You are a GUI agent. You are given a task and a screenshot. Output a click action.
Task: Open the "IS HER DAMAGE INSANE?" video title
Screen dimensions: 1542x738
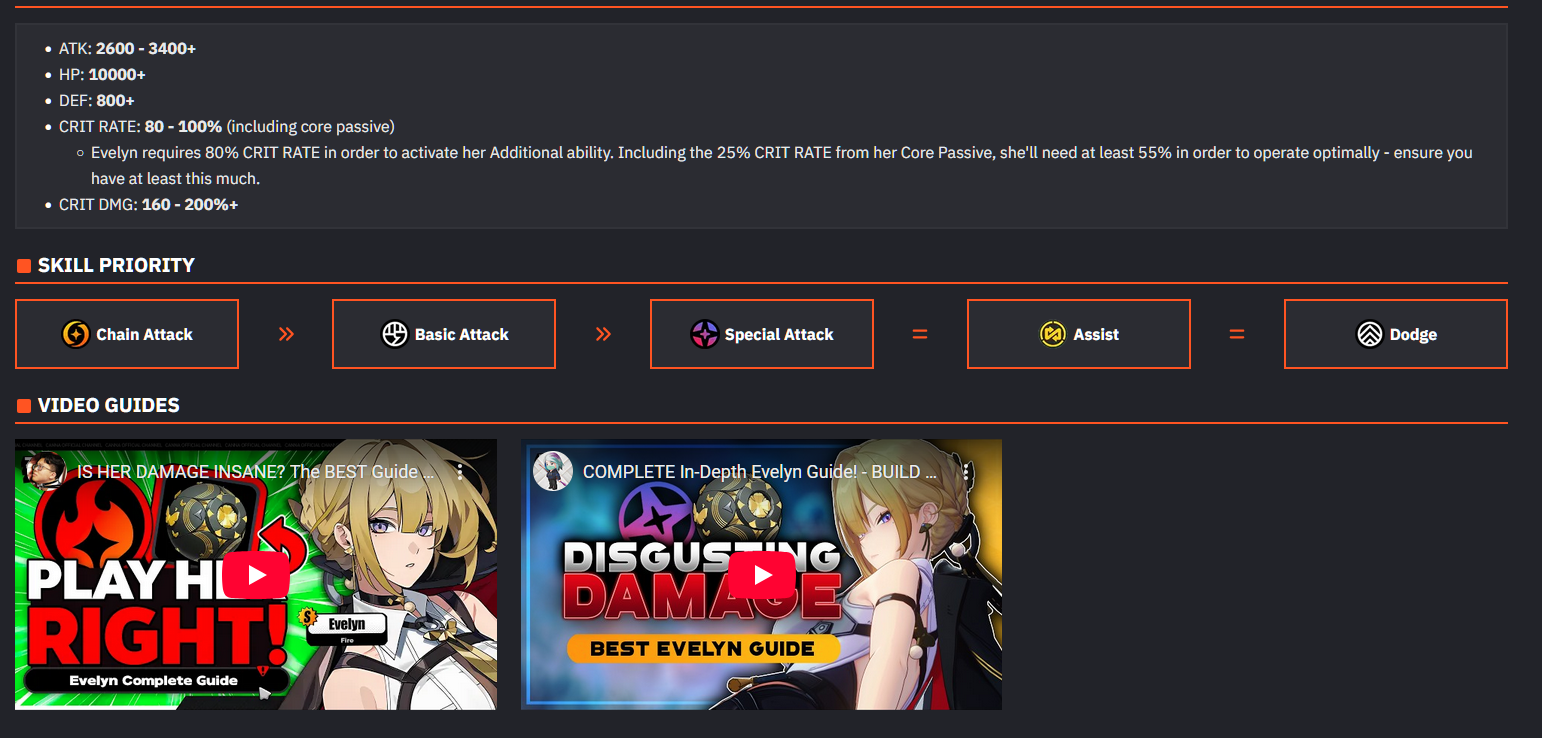pyautogui.click(x=256, y=472)
